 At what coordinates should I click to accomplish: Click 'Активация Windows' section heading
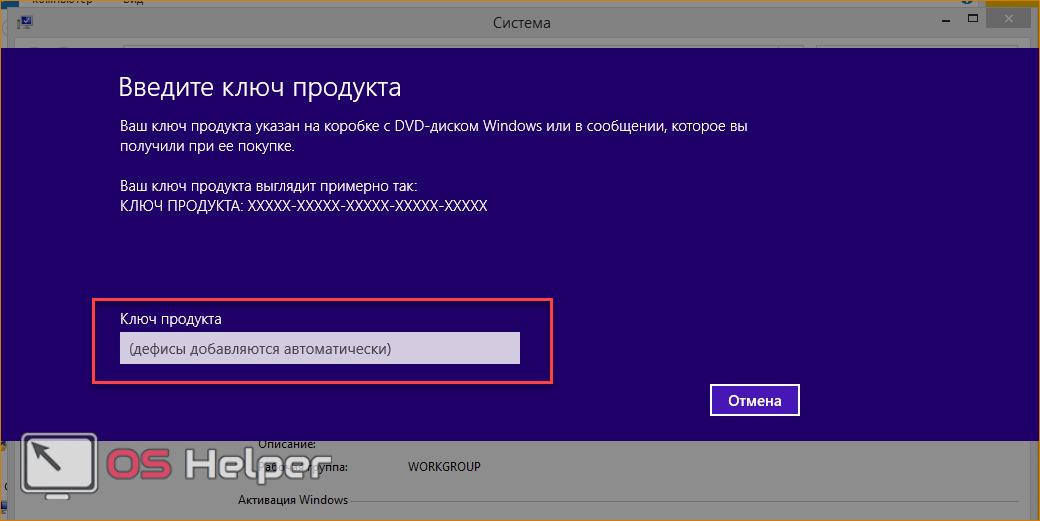click(x=293, y=500)
